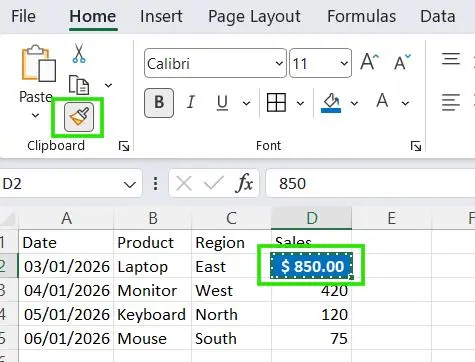Expand the Font Color dropdown arrow
475x362 pixels.
405,103
